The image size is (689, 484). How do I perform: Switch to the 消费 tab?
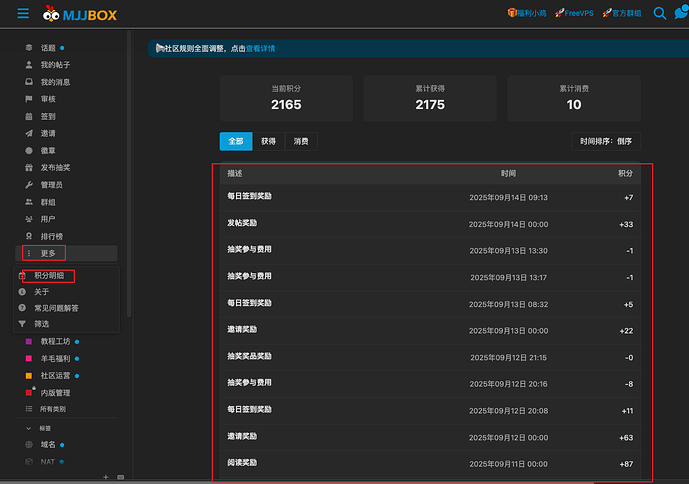[x=300, y=141]
